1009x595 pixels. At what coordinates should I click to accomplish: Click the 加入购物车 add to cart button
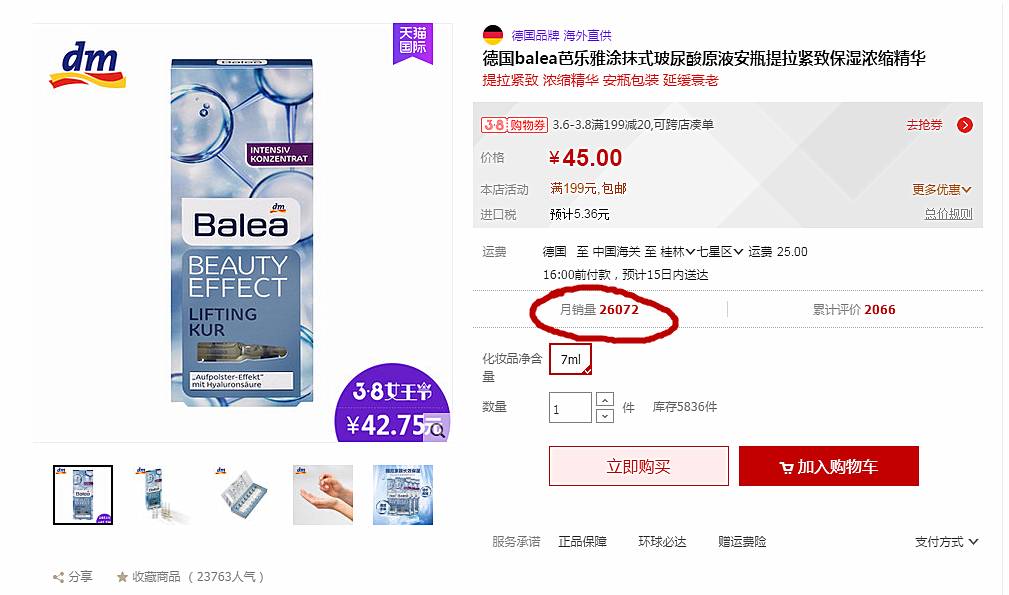tap(828, 466)
